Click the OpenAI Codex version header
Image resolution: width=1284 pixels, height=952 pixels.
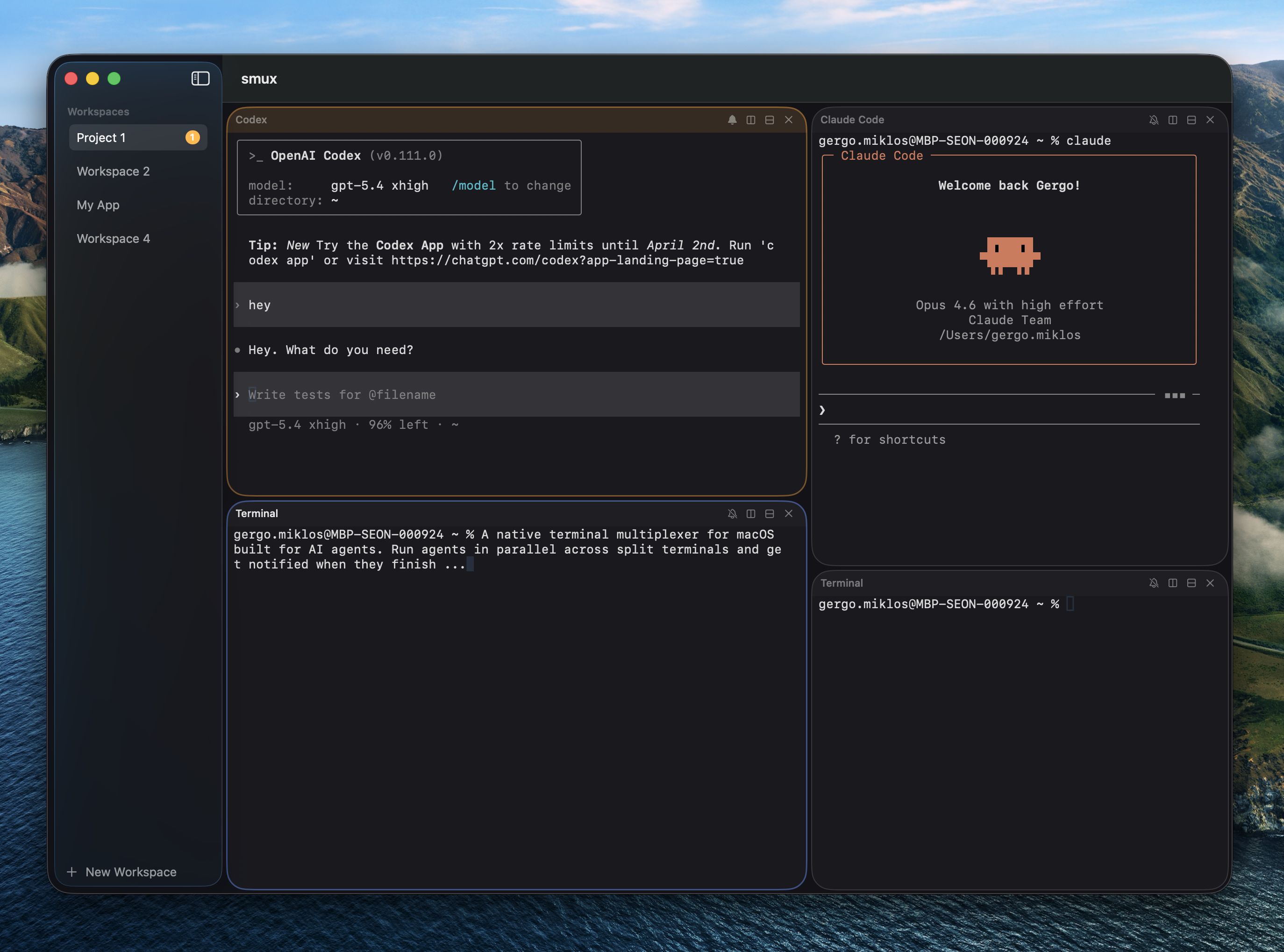click(346, 156)
